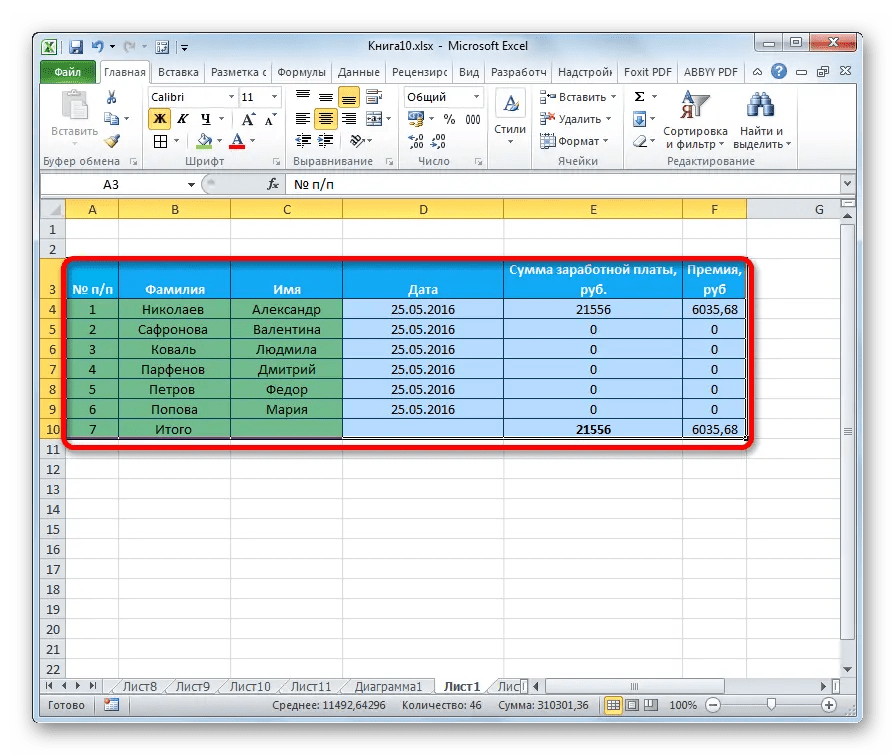Select the center alignment icon
Viewport: 896px width, 756px height.
pyautogui.click(x=326, y=120)
